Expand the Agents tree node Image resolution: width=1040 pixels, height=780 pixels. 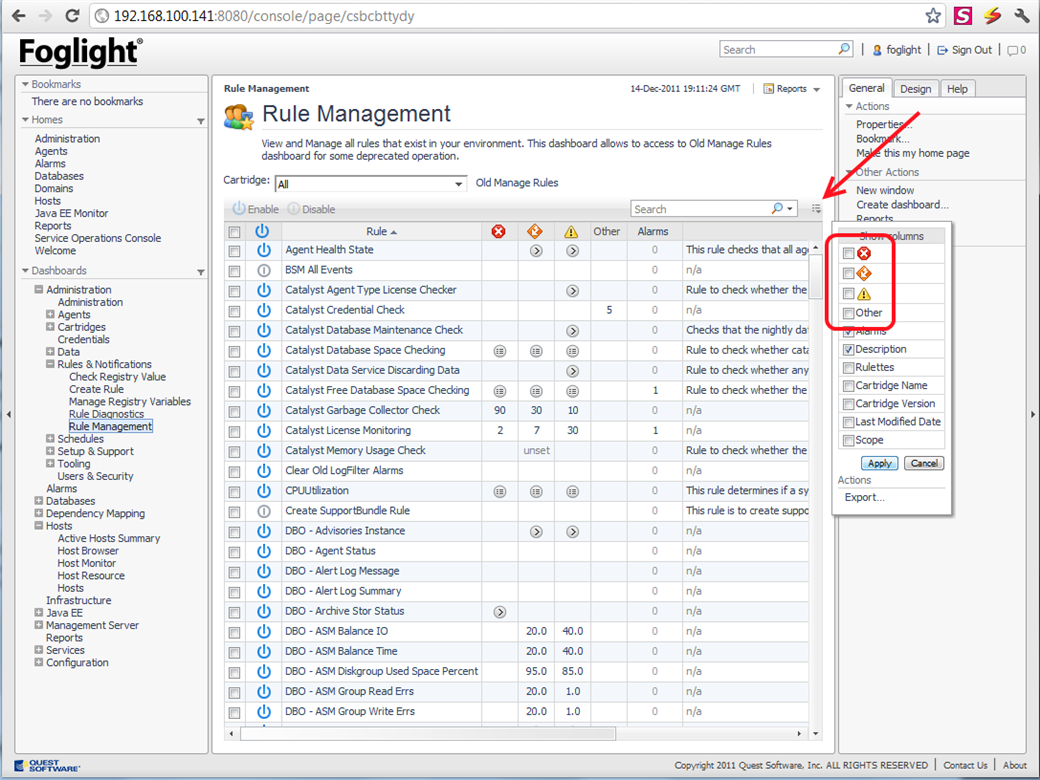tap(50, 314)
